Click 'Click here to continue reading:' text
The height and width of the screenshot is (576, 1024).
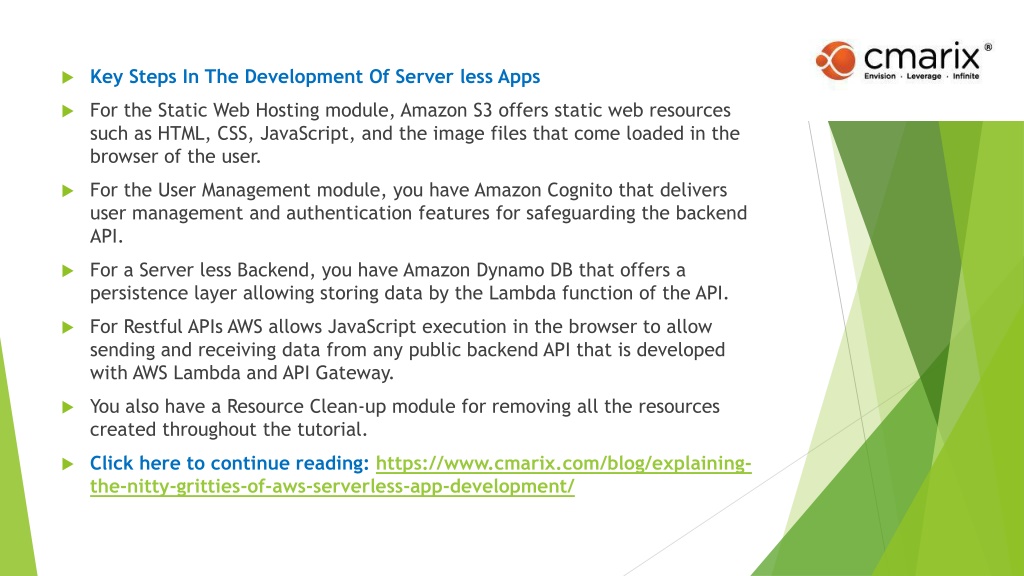[229, 463]
